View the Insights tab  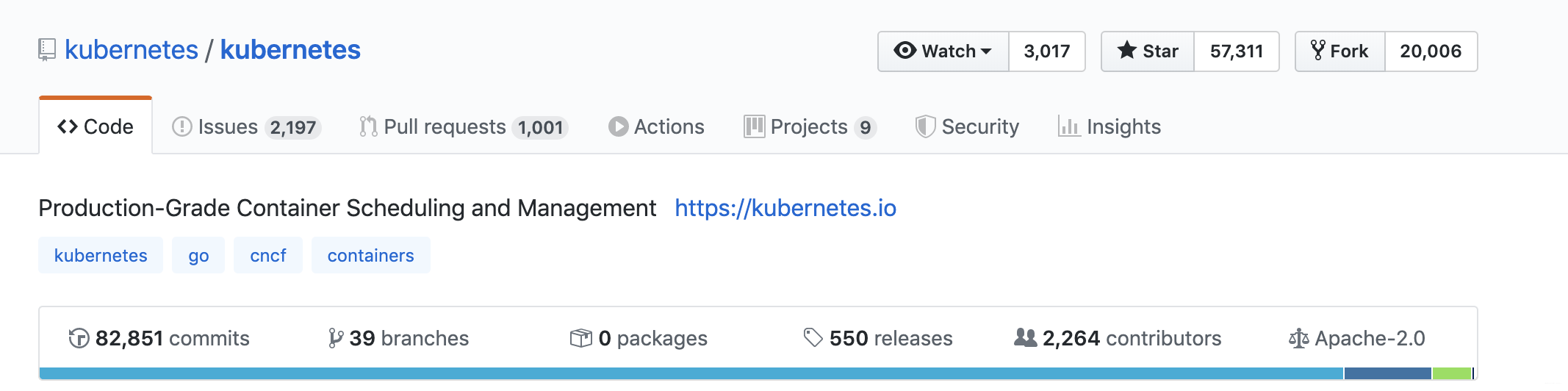pos(1110,126)
